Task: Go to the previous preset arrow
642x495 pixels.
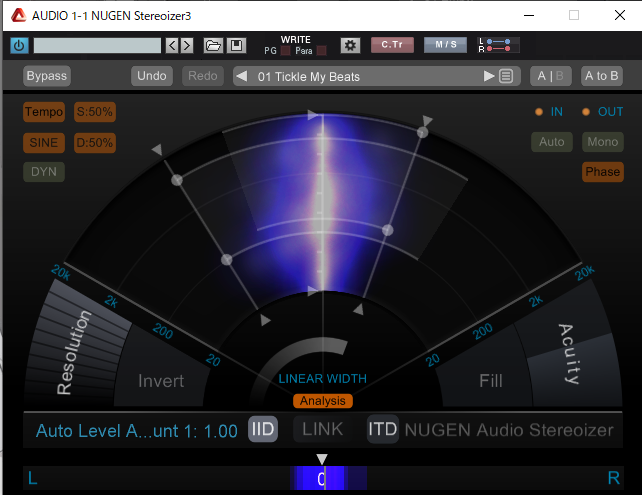Action: click(x=241, y=76)
